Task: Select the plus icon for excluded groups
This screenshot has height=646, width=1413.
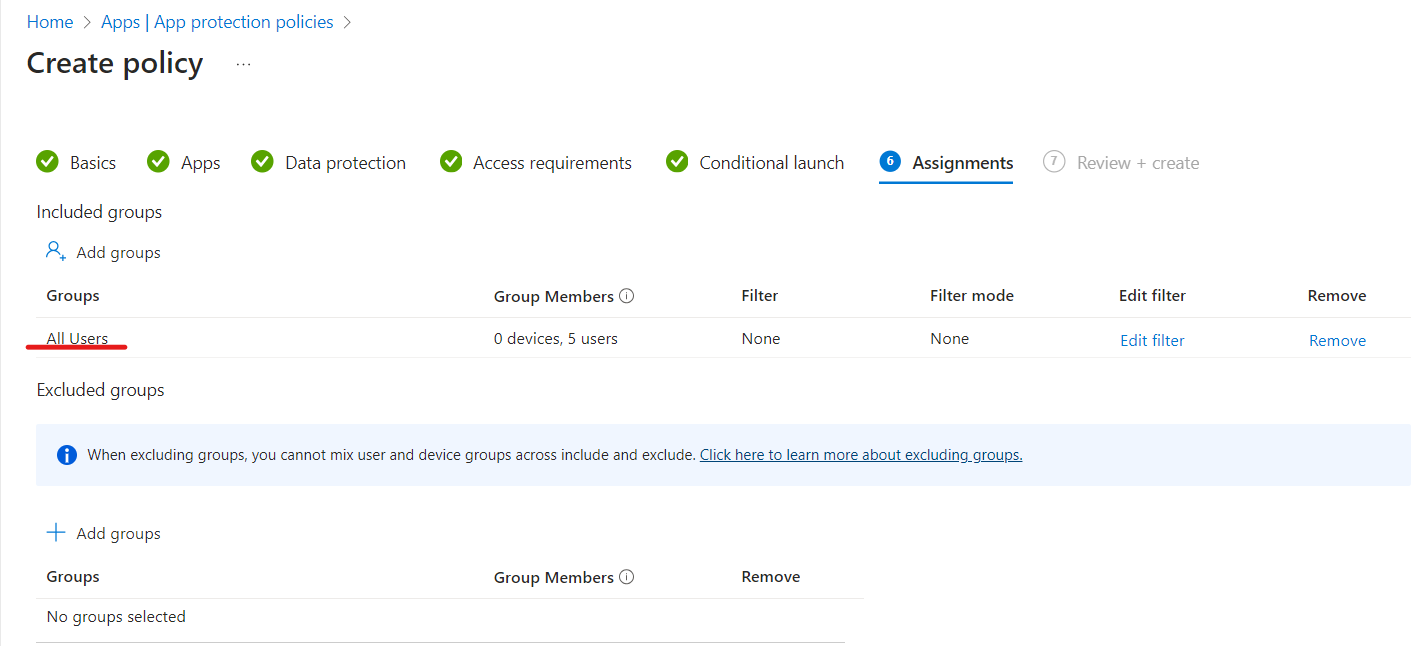Action: click(55, 533)
